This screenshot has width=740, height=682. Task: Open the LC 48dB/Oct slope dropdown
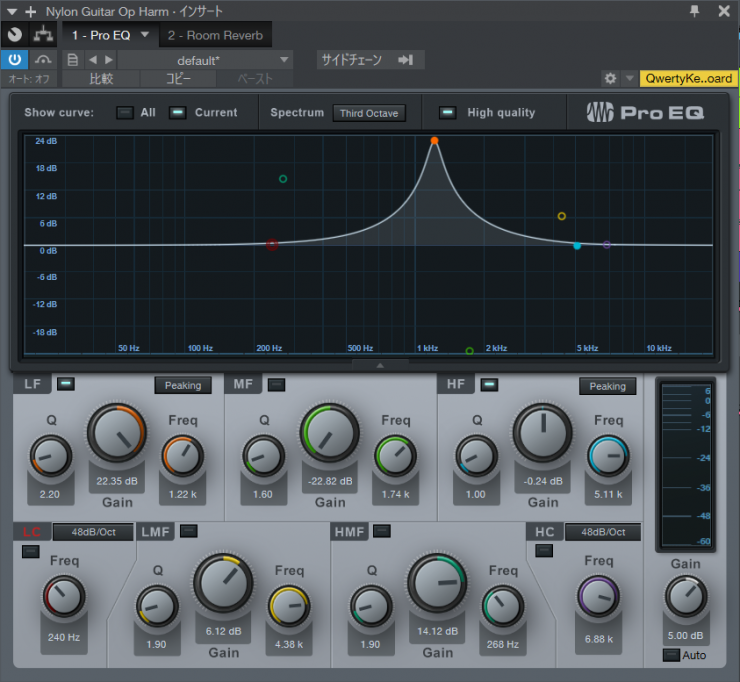pyautogui.click(x=93, y=532)
